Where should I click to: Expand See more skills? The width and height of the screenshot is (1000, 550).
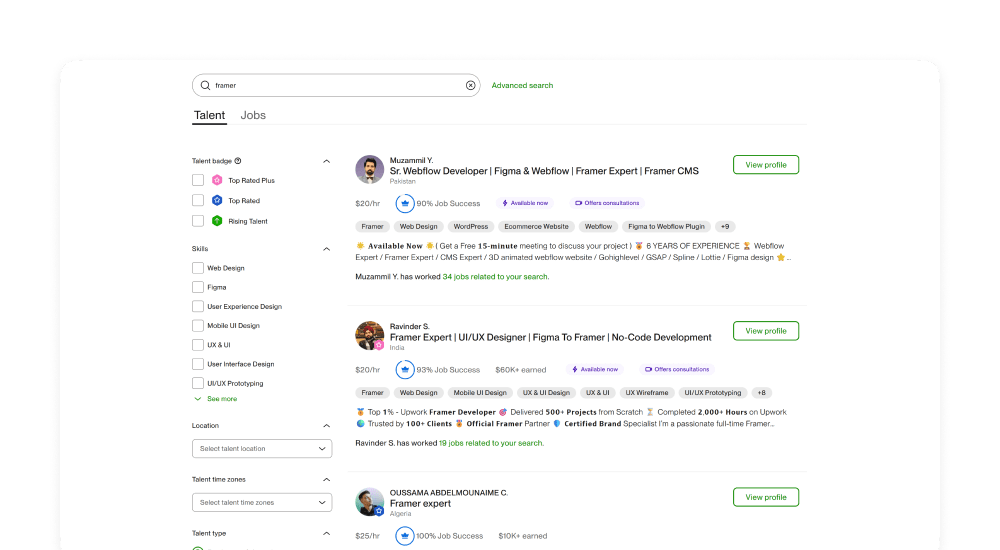pos(216,399)
